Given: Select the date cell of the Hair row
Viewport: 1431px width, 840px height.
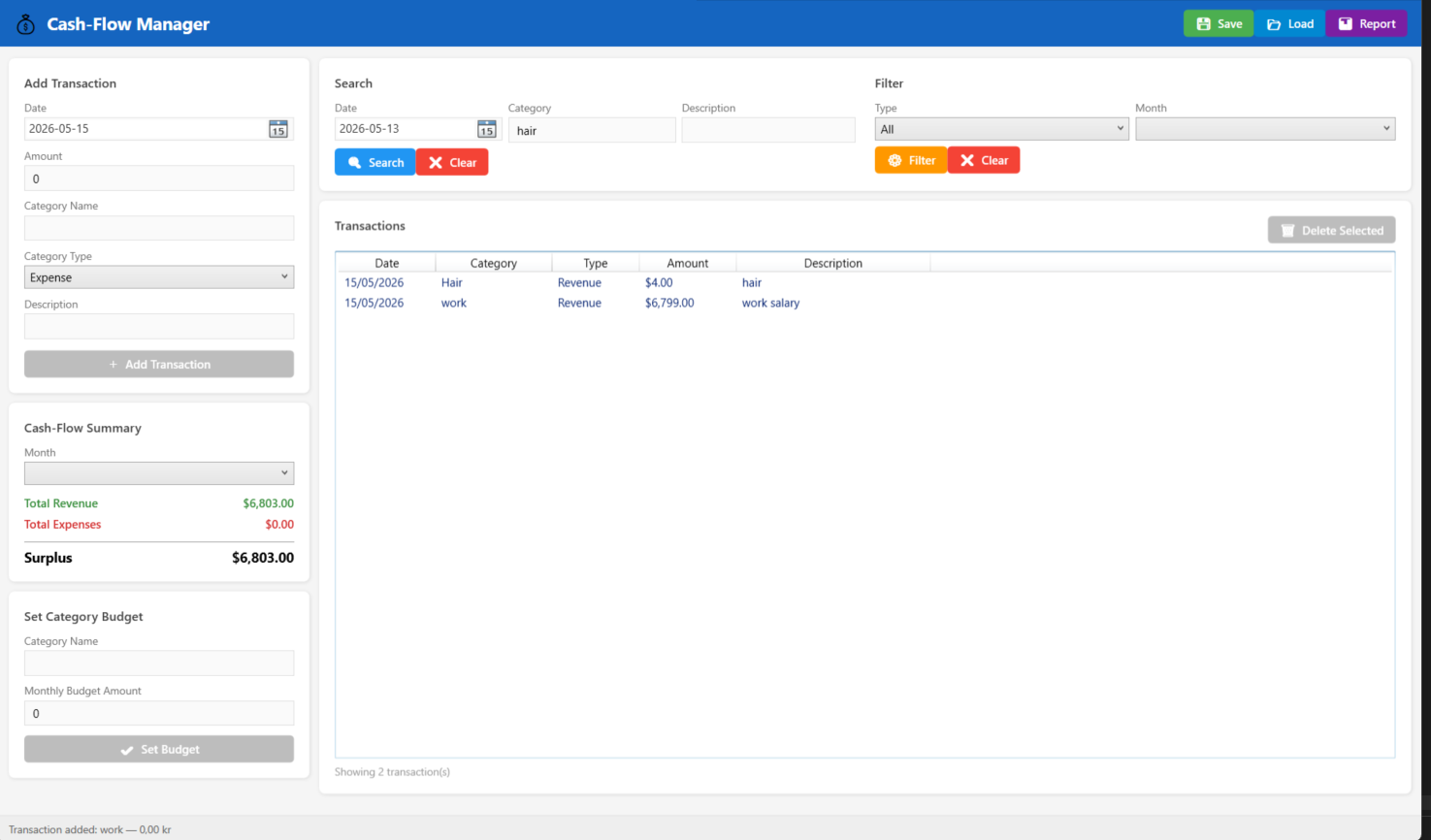Looking at the screenshot, I should pos(374,283).
